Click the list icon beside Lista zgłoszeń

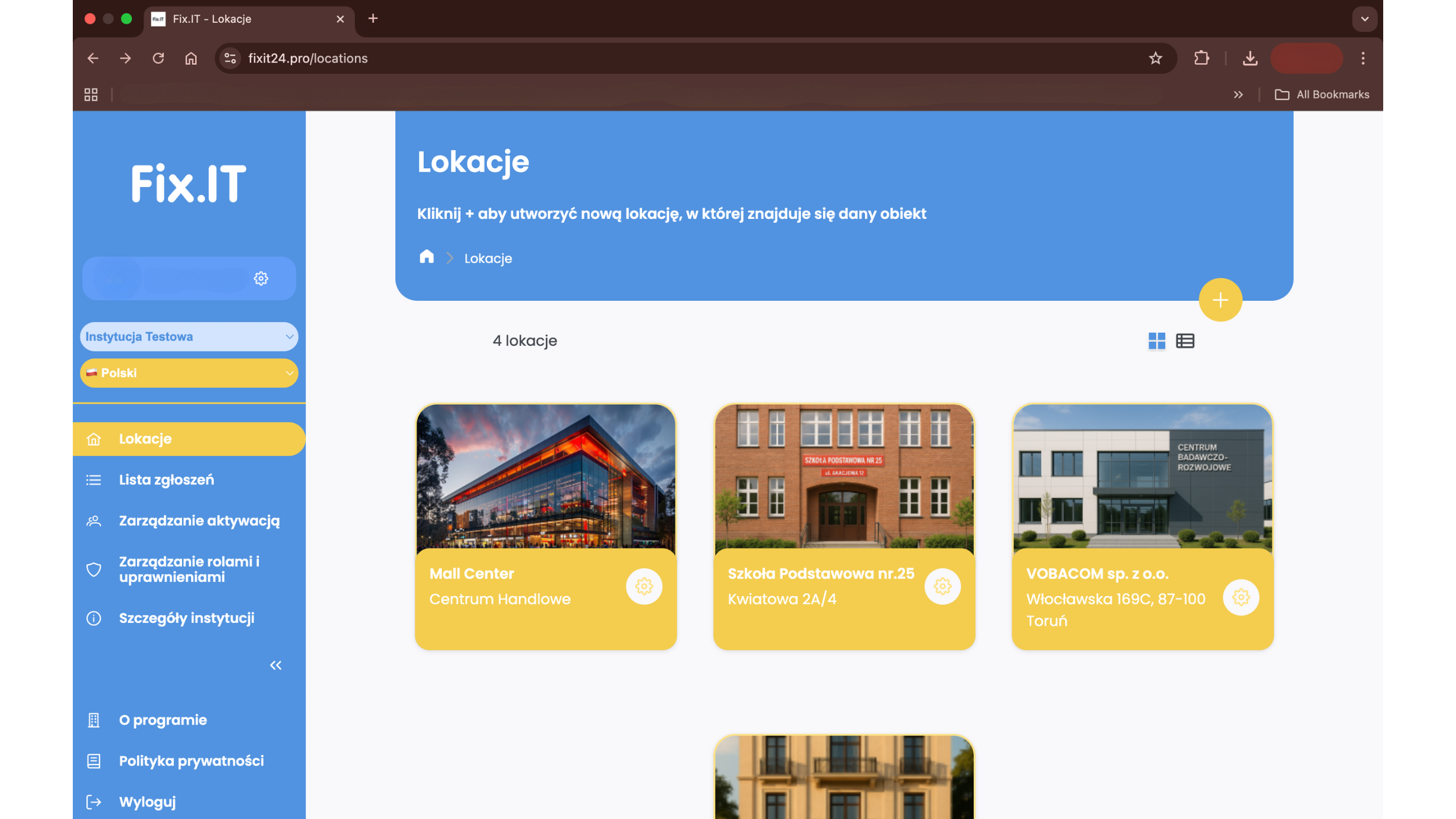[x=94, y=480]
